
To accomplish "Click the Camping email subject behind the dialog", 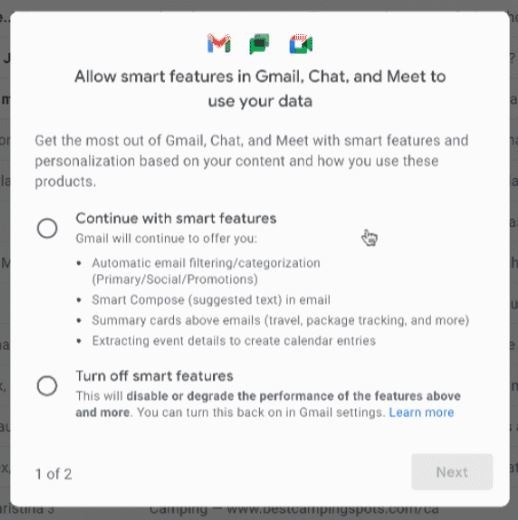I will (x=294, y=510).
